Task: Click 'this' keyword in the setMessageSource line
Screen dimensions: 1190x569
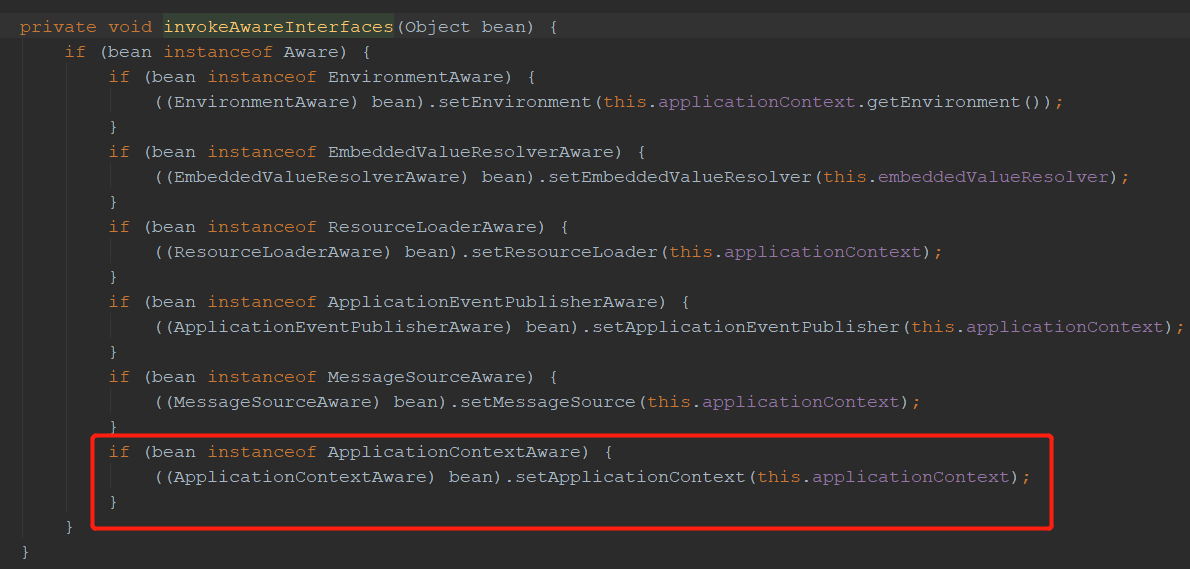Action: 669,402
